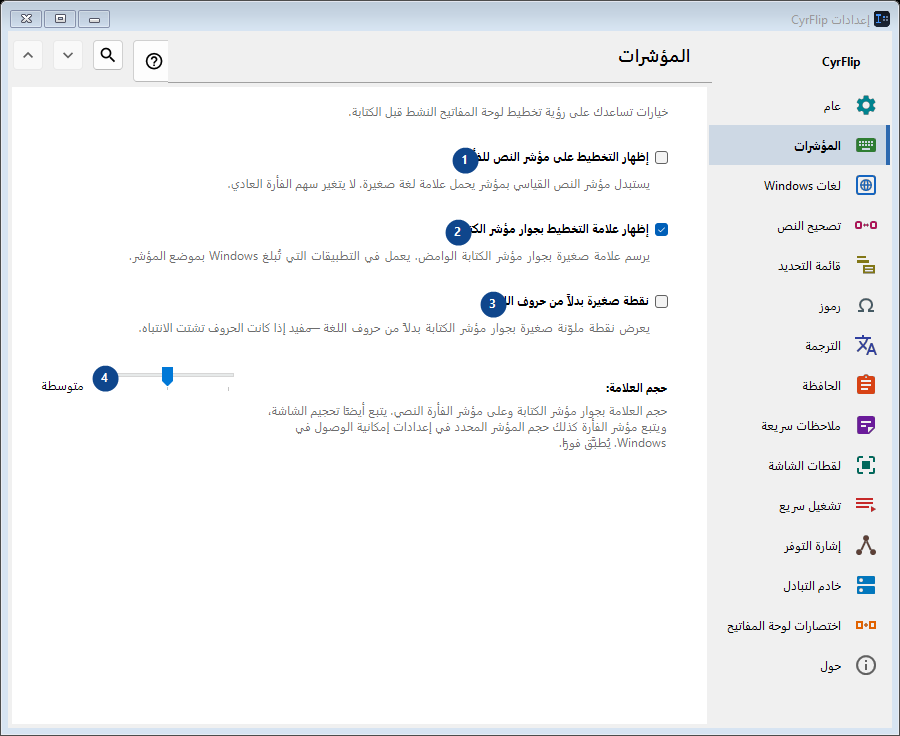900x736 pixels.
Task: Close the CyrFlip settings window
Action: click(x=26, y=19)
